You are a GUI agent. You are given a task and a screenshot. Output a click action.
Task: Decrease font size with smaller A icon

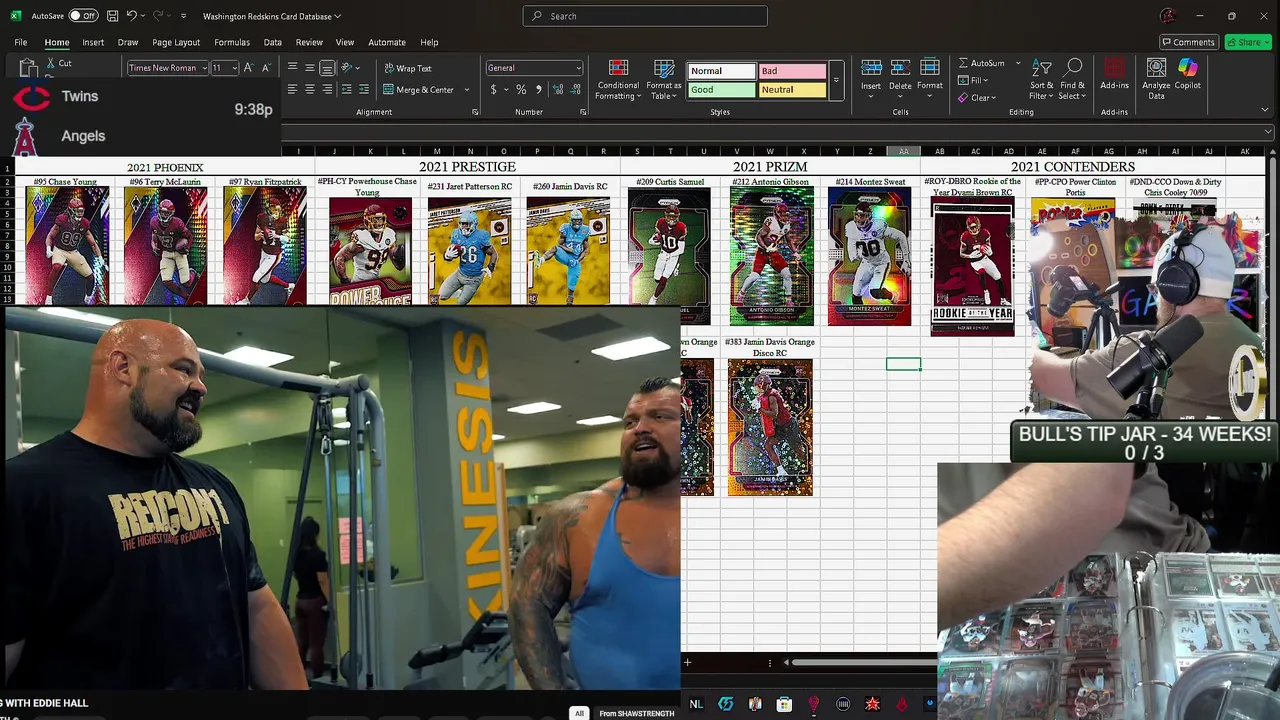point(265,68)
